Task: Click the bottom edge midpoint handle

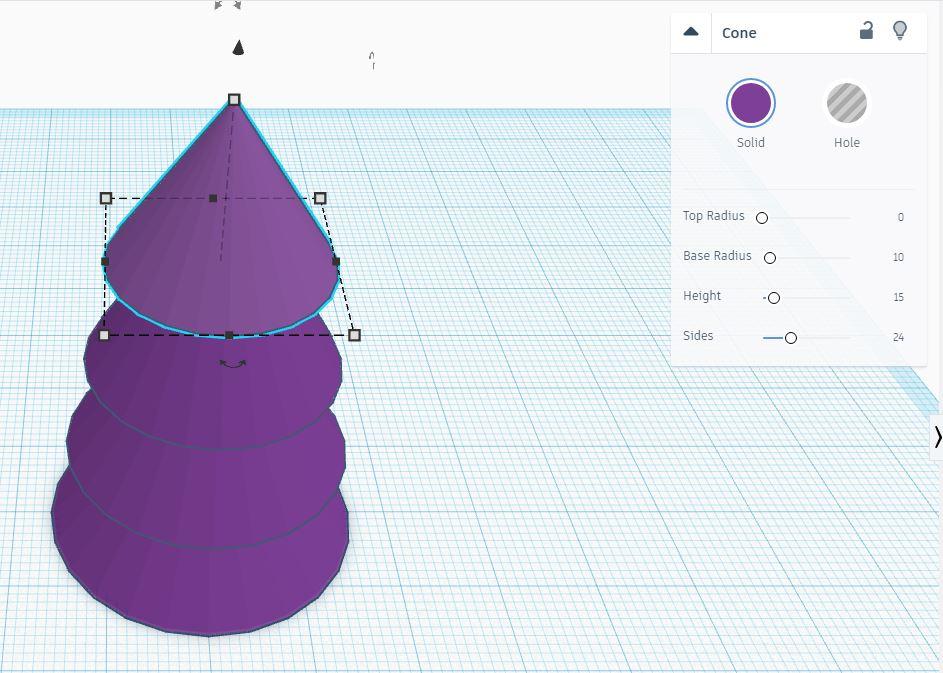Action: click(229, 335)
